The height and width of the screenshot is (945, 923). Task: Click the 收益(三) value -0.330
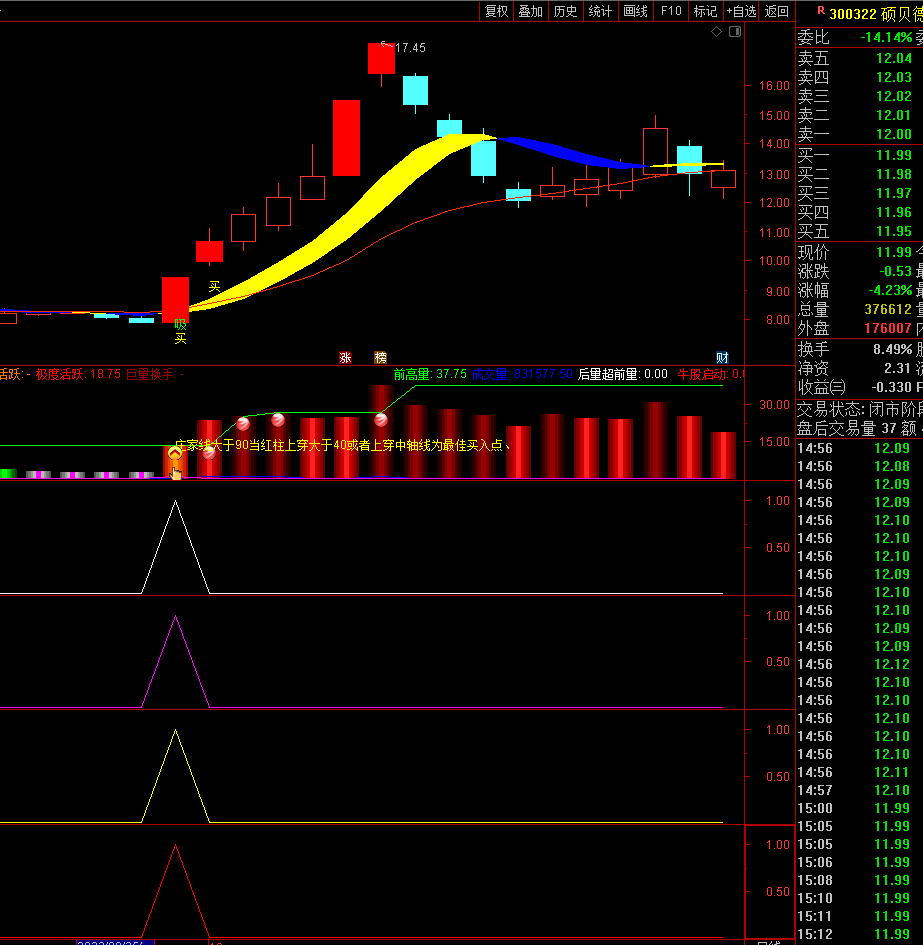[x=892, y=387]
